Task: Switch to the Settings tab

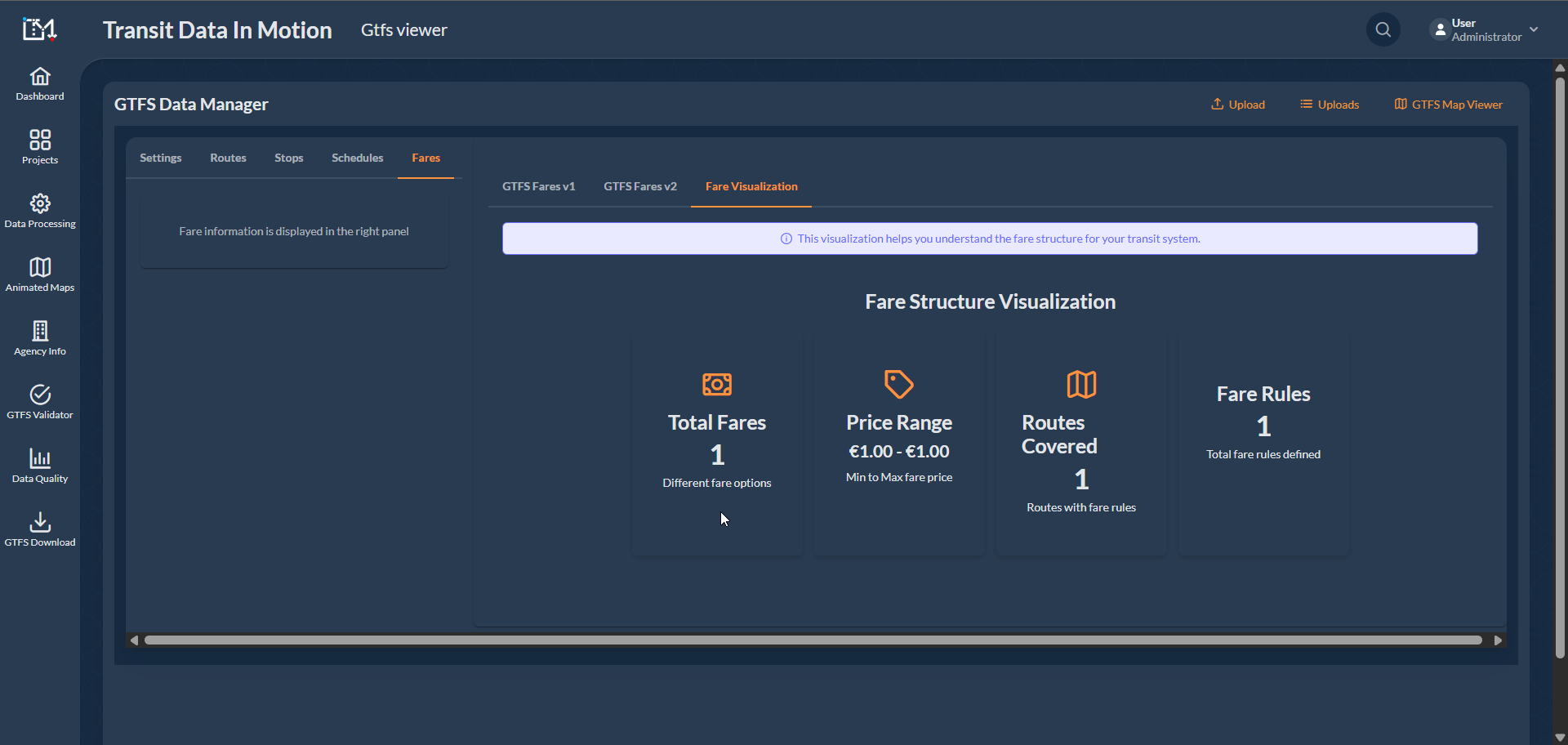Action: point(161,158)
